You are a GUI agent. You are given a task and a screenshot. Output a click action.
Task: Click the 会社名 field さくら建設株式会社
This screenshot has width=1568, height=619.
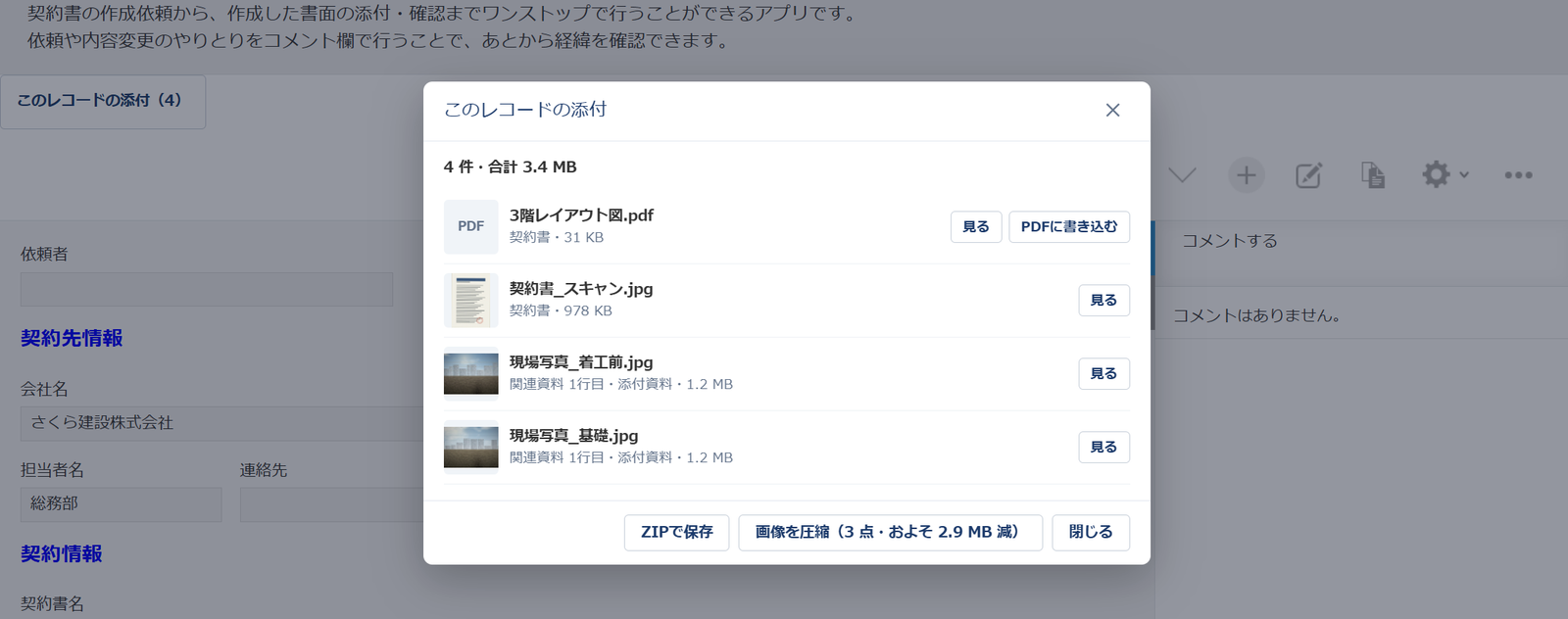click(x=221, y=424)
